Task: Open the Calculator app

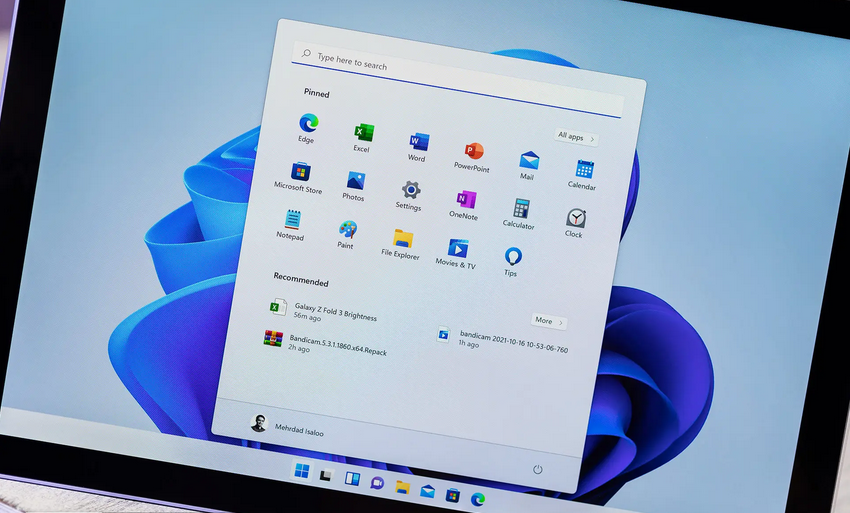Action: point(520,214)
